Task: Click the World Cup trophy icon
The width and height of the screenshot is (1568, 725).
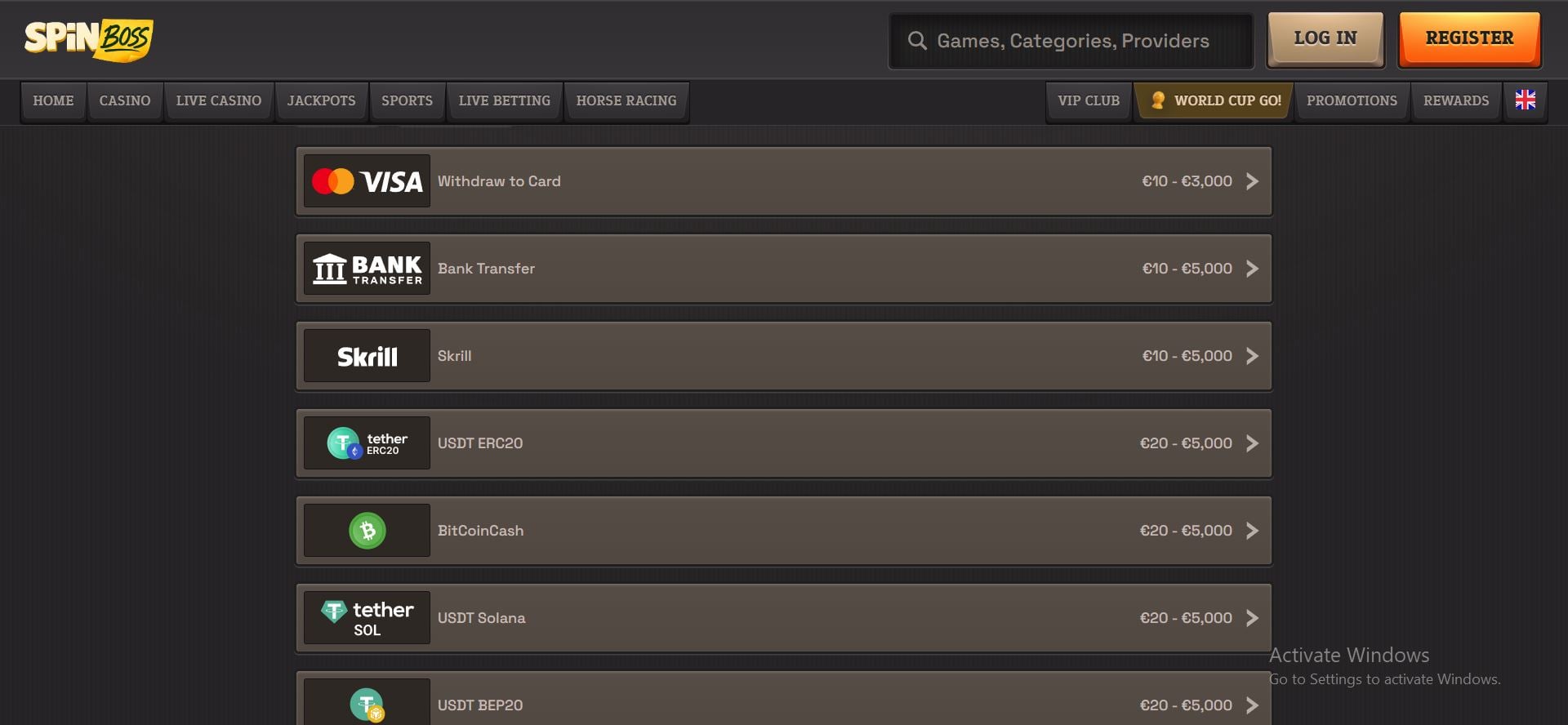Action: tap(1157, 100)
